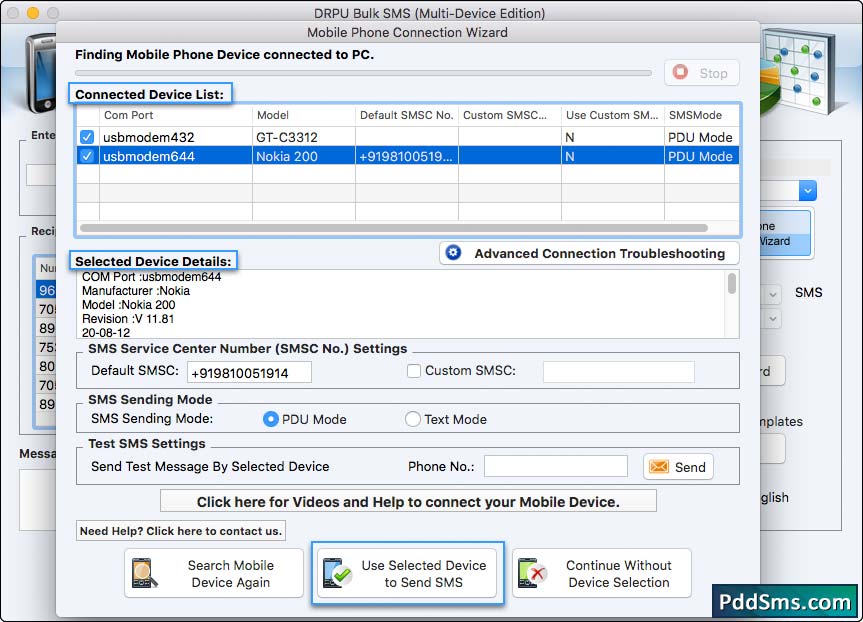Click the chart graphic in the background window
Image resolution: width=863 pixels, height=622 pixels.
(x=798, y=70)
